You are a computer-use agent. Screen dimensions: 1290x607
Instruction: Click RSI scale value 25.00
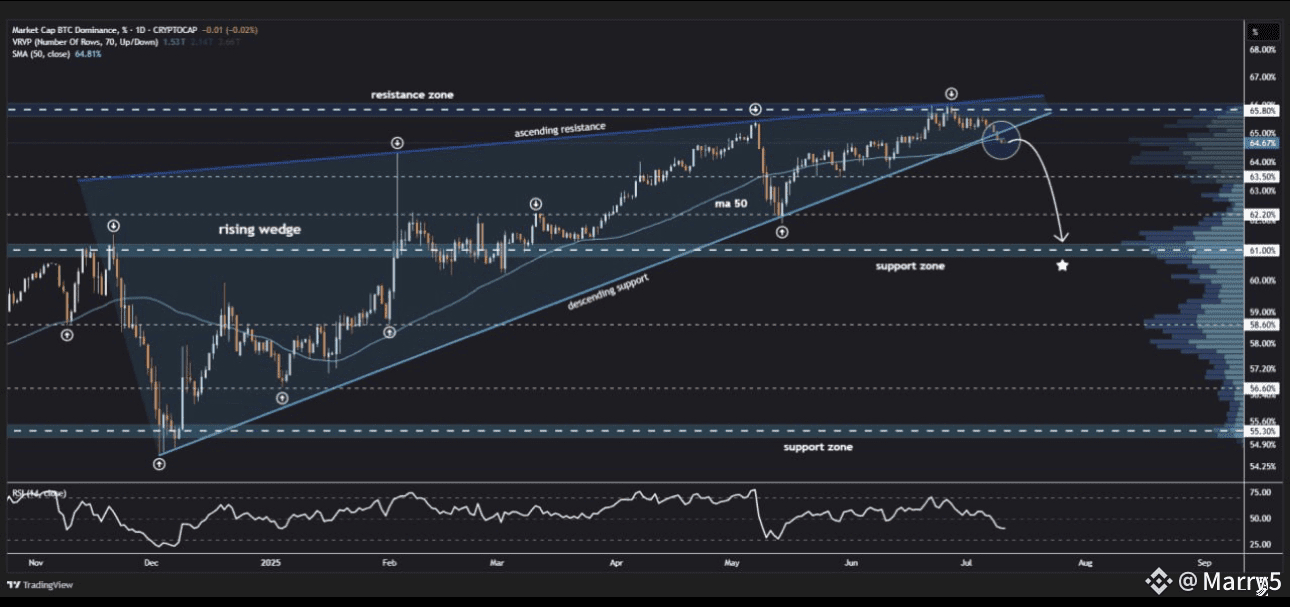click(x=1261, y=545)
